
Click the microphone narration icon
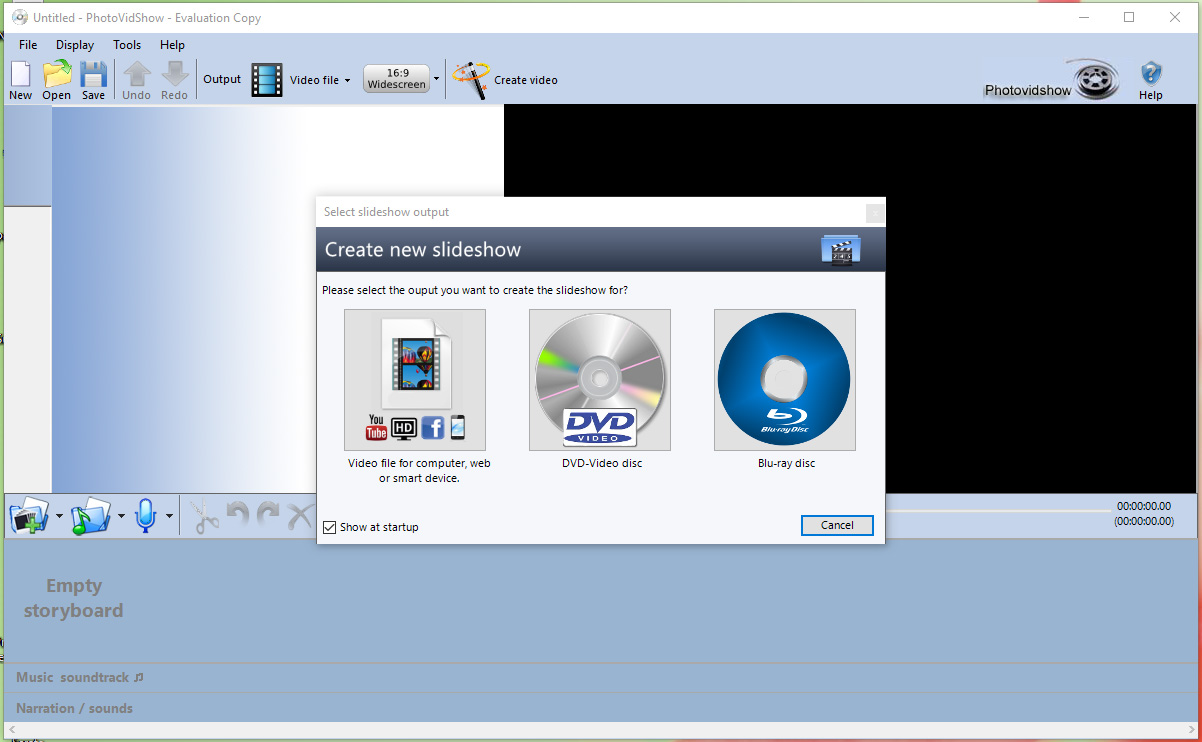click(x=146, y=517)
